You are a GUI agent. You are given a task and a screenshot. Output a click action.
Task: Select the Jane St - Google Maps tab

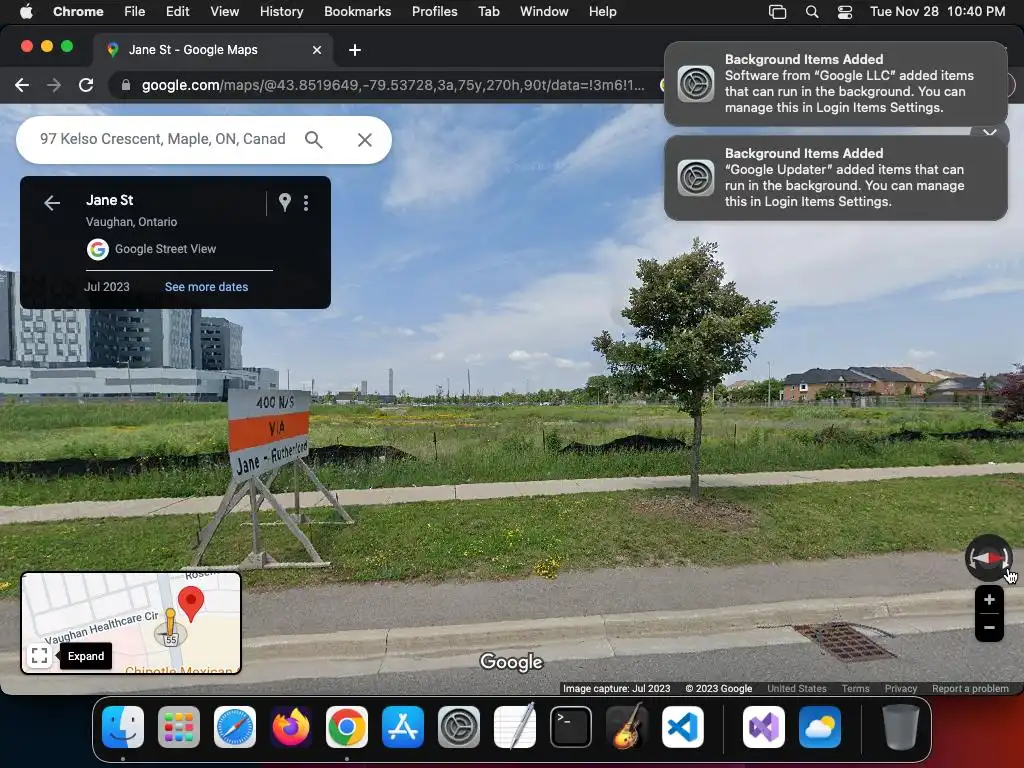(213, 50)
